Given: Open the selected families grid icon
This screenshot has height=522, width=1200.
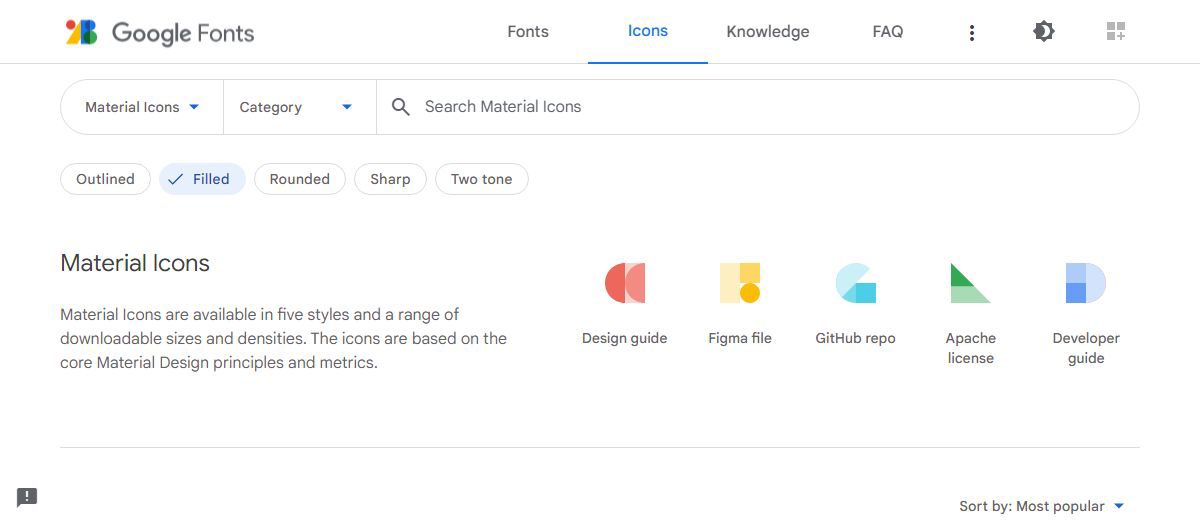Looking at the screenshot, I should [x=1116, y=32].
